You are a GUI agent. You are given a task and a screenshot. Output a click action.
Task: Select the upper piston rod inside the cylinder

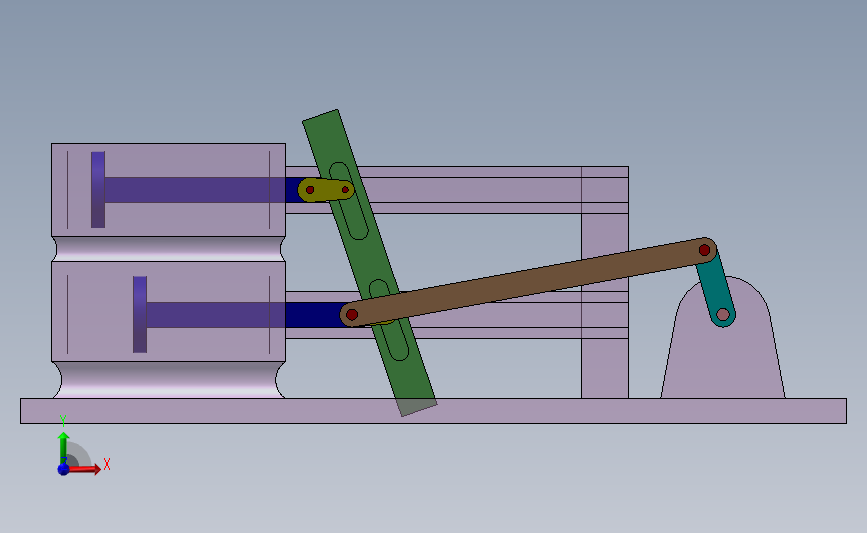194,190
